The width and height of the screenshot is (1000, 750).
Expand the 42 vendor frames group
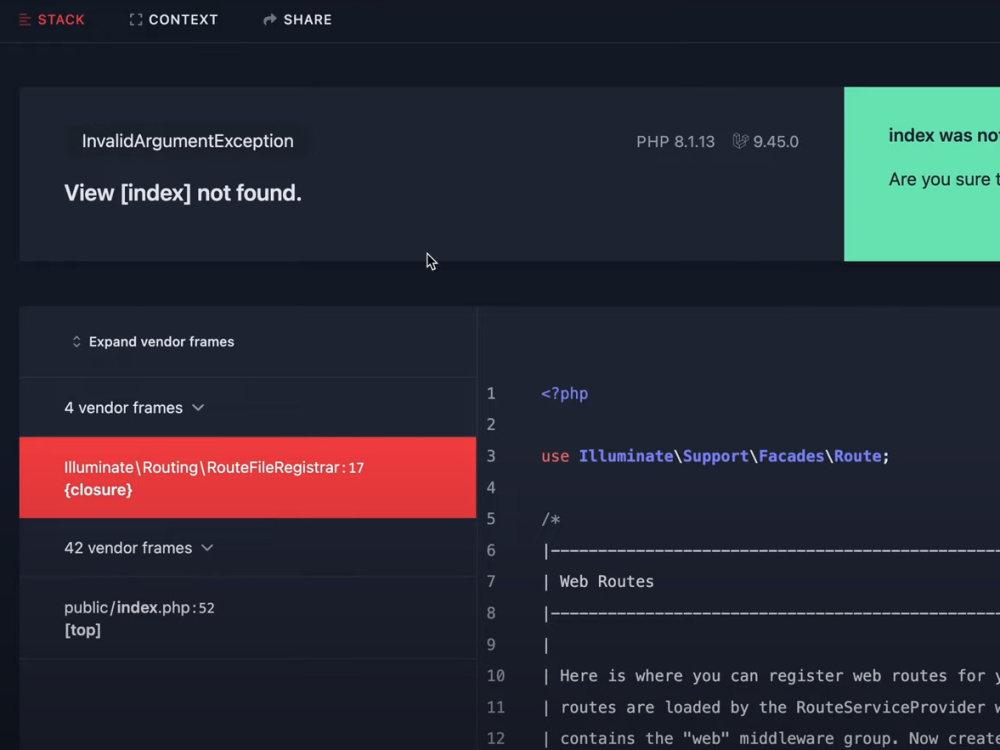(247, 548)
